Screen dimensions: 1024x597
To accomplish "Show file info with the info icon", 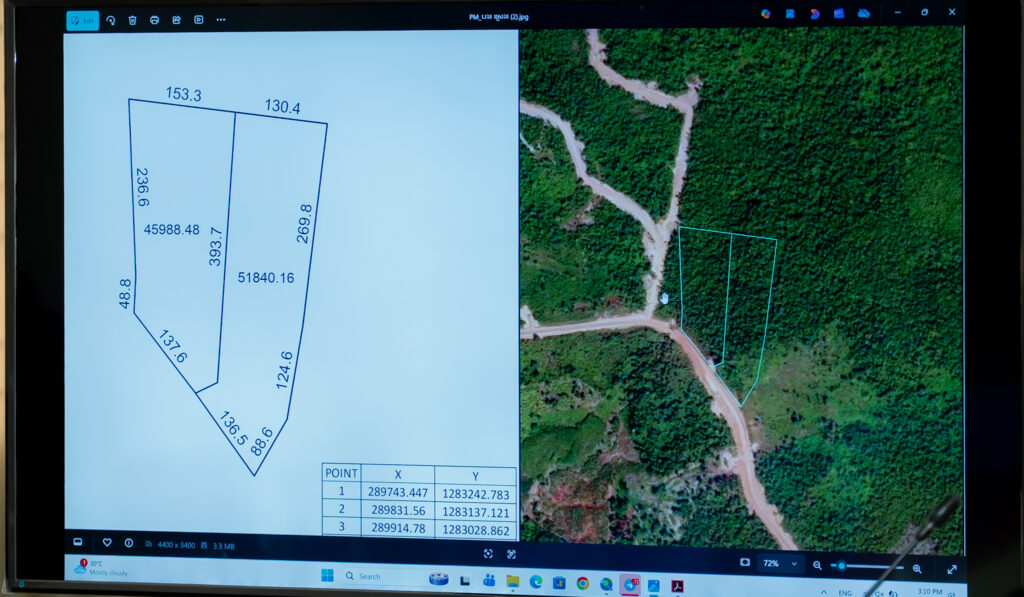I will (x=129, y=543).
